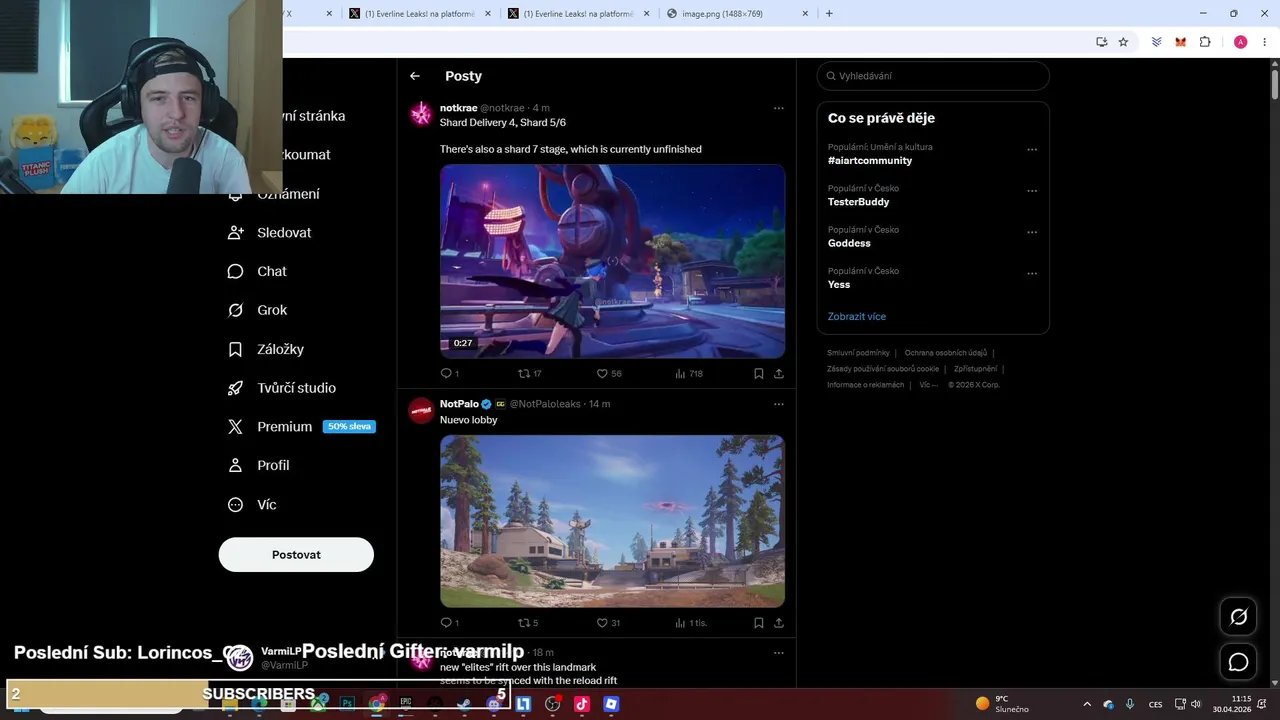Open the weather widget showing 9°C
1280x720 pixels.
tap(1003, 704)
